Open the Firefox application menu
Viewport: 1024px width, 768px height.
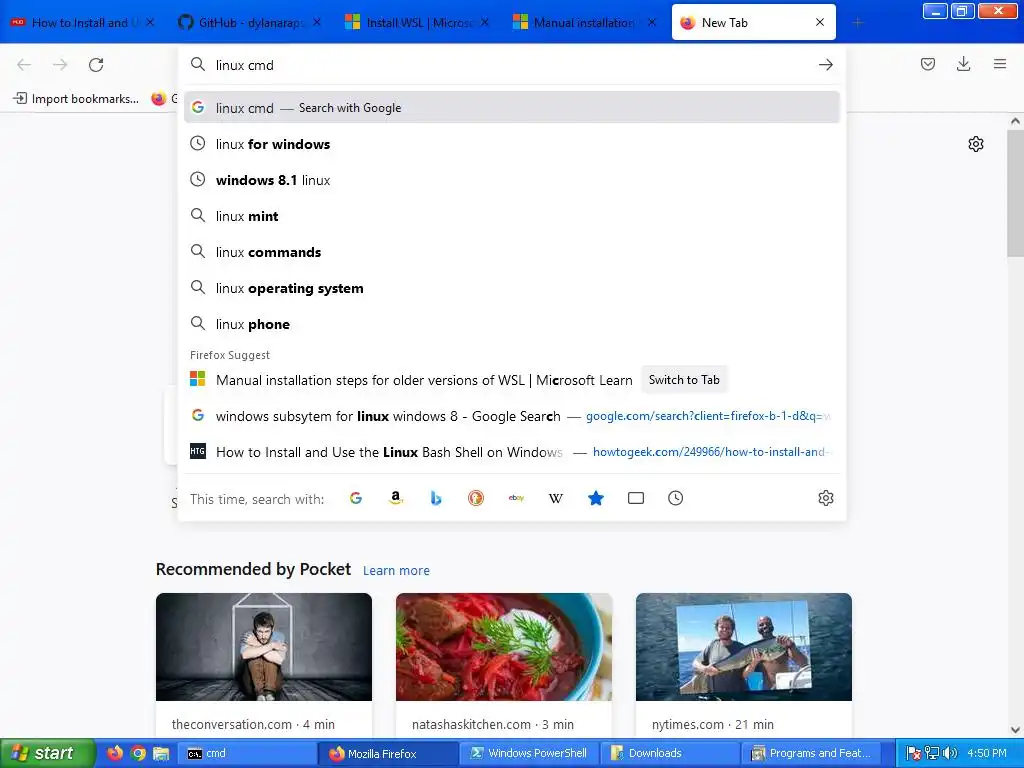coord(1000,64)
